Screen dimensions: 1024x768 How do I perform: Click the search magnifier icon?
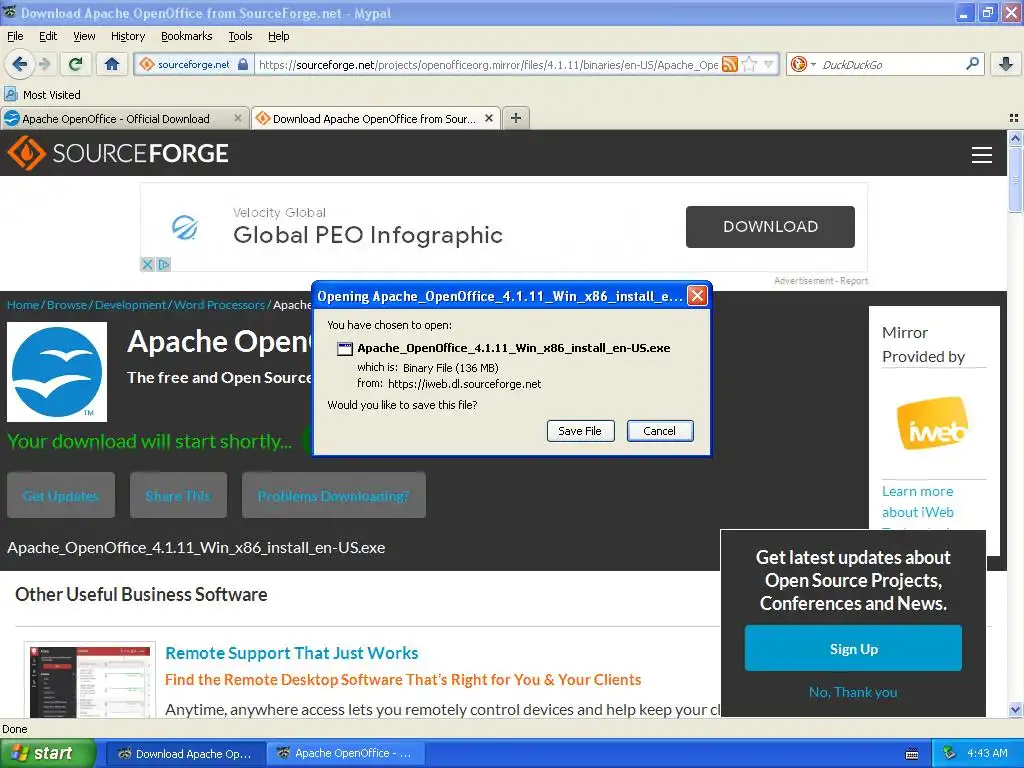(x=972, y=64)
